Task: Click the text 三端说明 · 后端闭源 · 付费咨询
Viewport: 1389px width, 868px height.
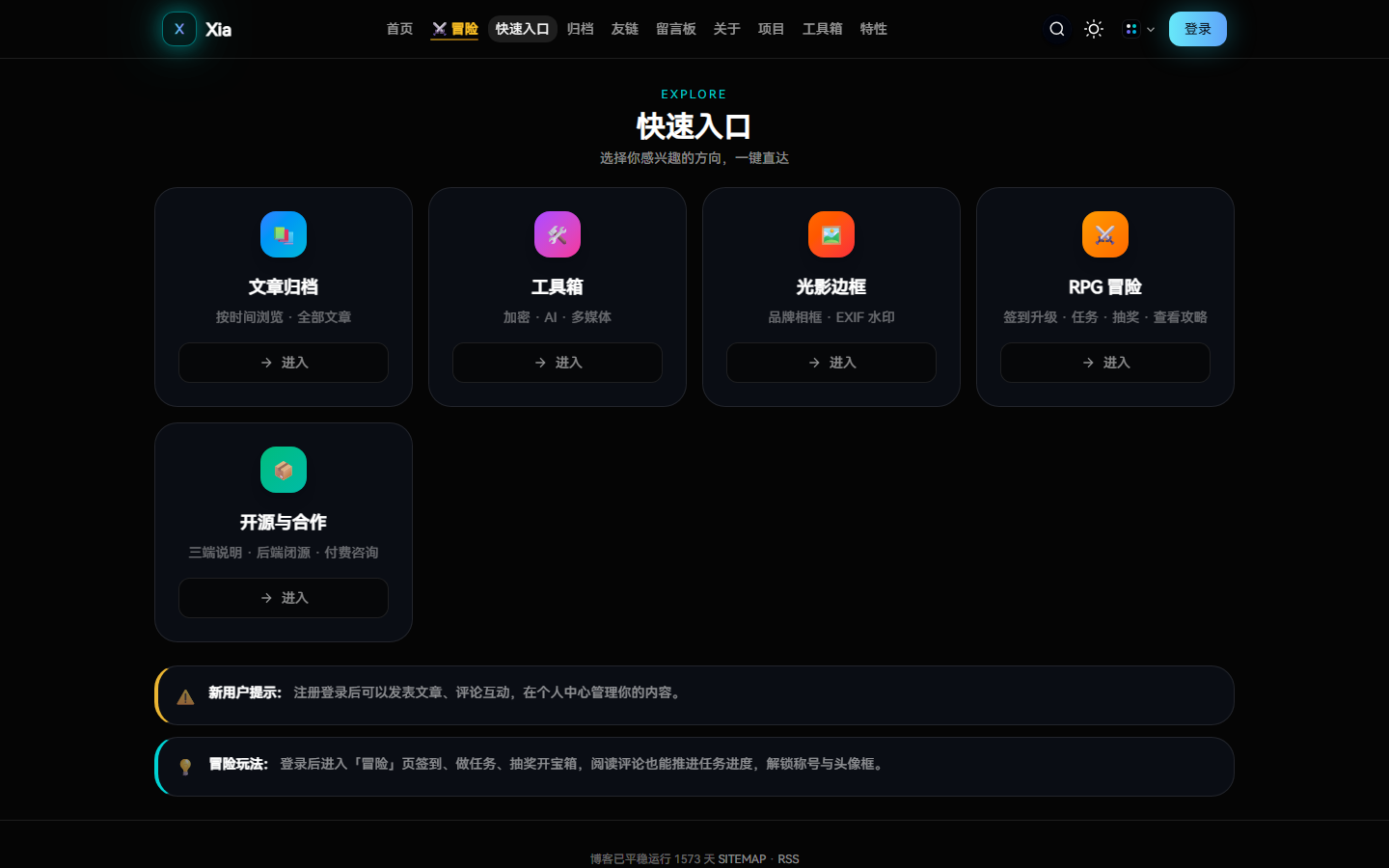Action: click(x=284, y=553)
